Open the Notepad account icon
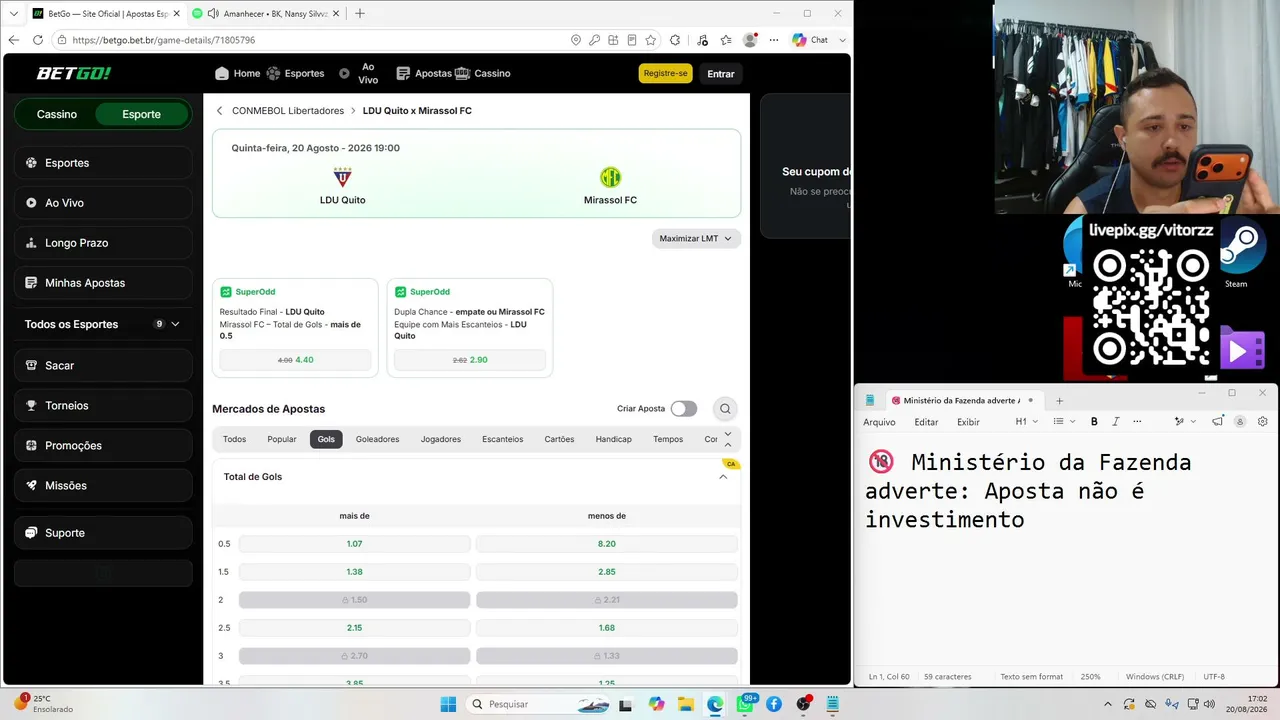The width and height of the screenshot is (1280, 720). point(1241,422)
